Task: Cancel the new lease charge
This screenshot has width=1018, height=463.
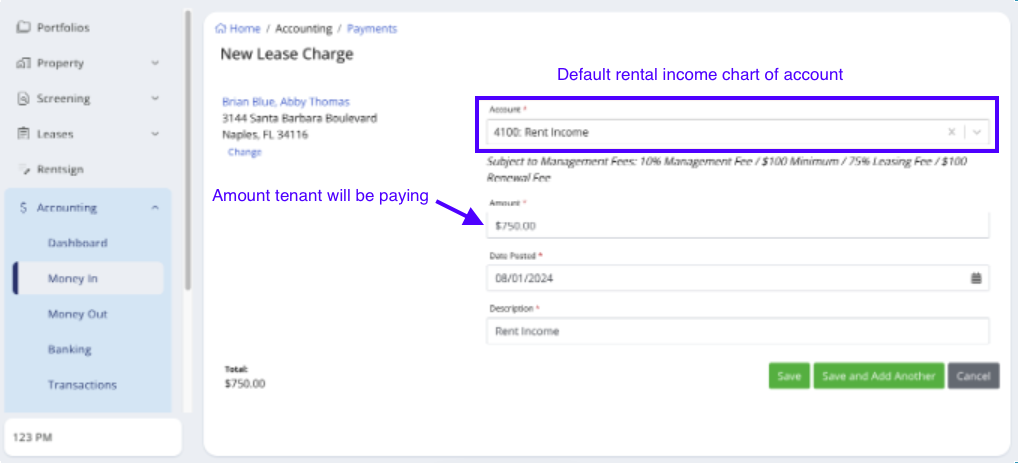Action: [973, 376]
